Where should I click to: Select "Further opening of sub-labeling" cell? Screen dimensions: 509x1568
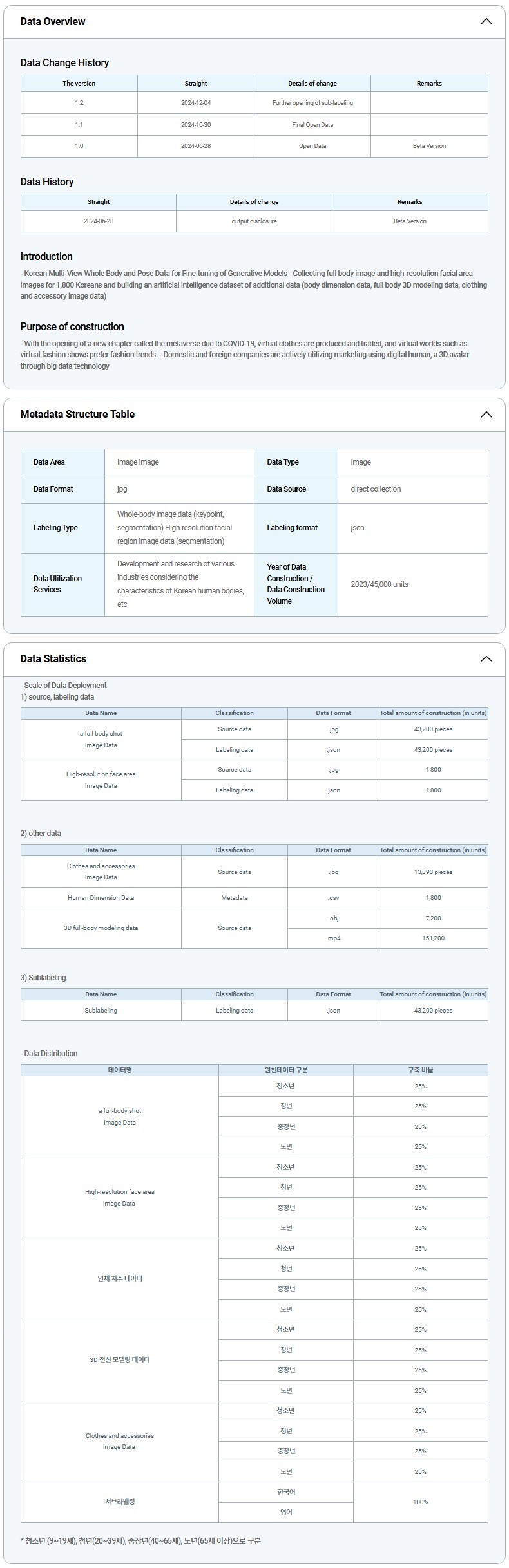coord(312,103)
